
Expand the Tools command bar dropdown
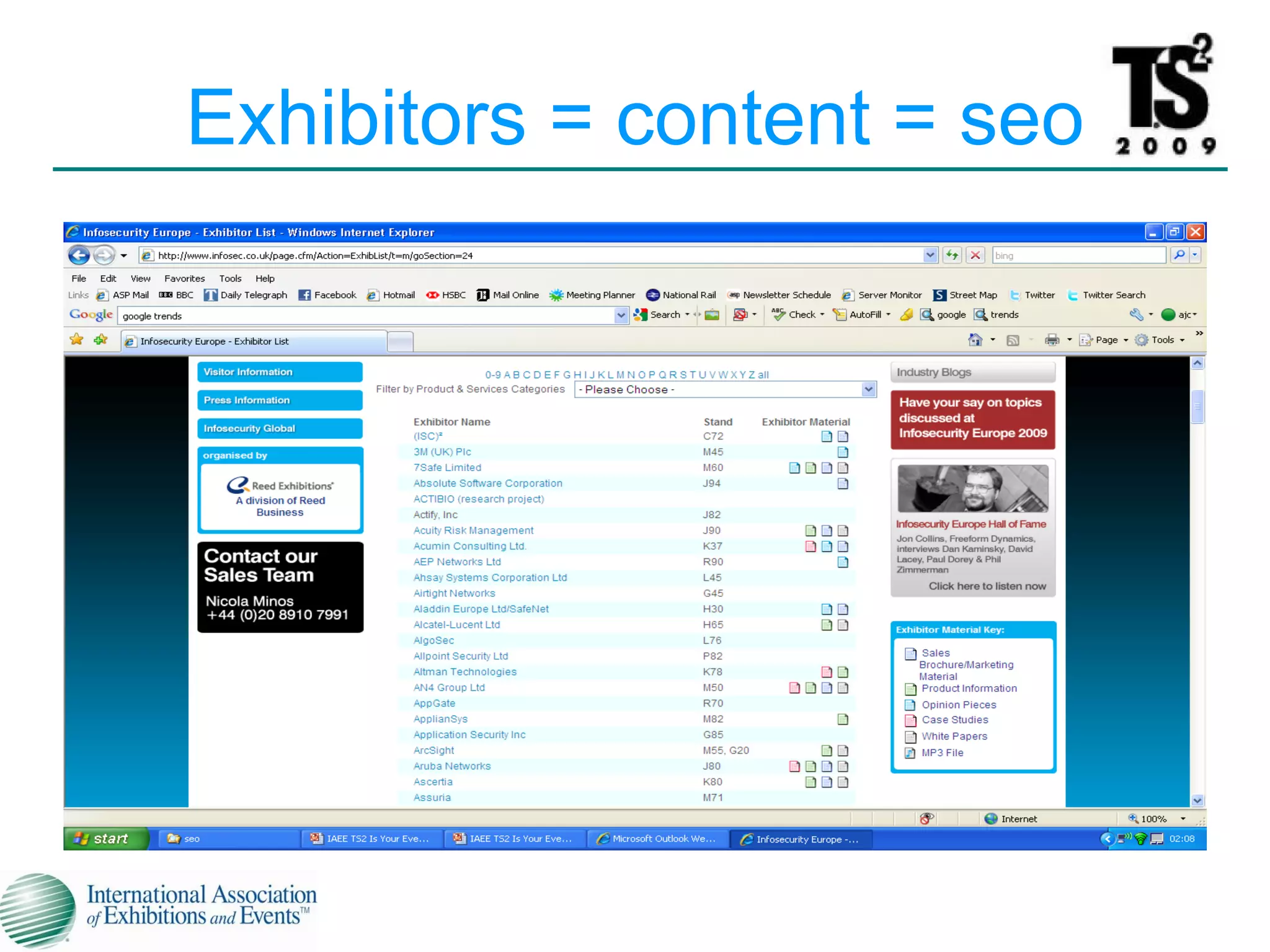[1182, 340]
